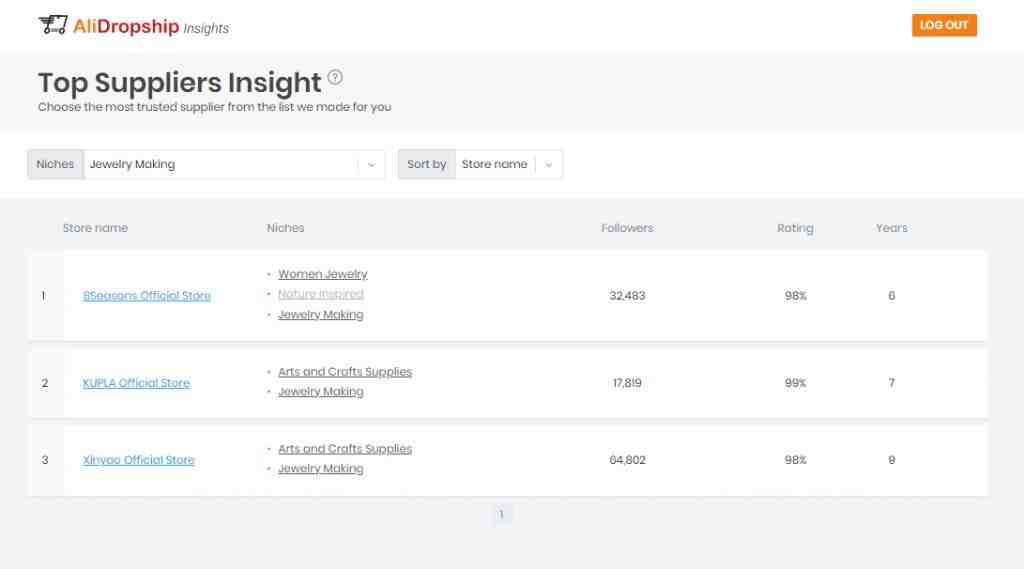Expand the Niches dropdown chevron arrow

click(x=372, y=165)
